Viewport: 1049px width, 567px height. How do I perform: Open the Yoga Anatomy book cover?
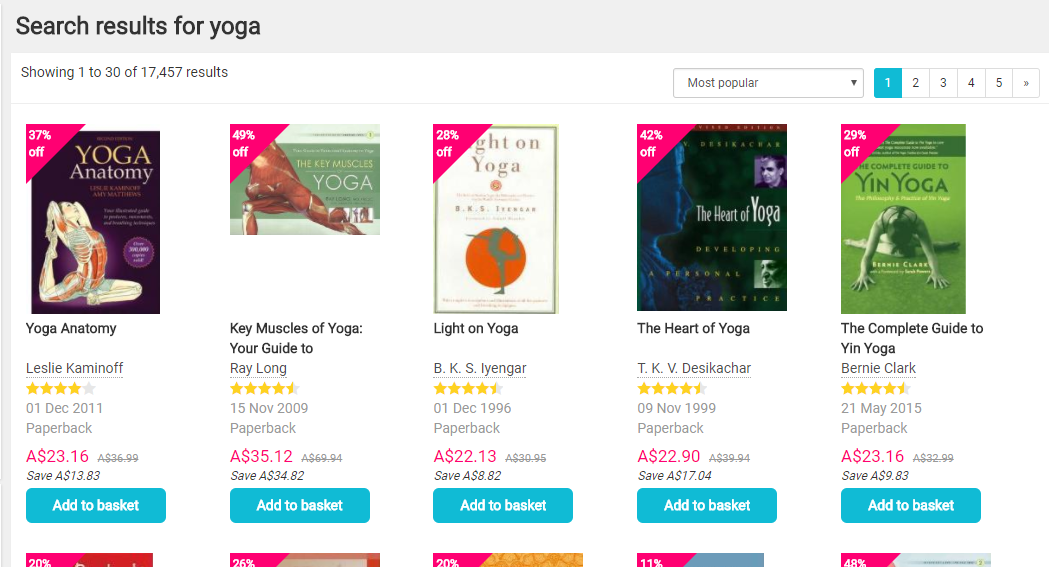[96, 222]
